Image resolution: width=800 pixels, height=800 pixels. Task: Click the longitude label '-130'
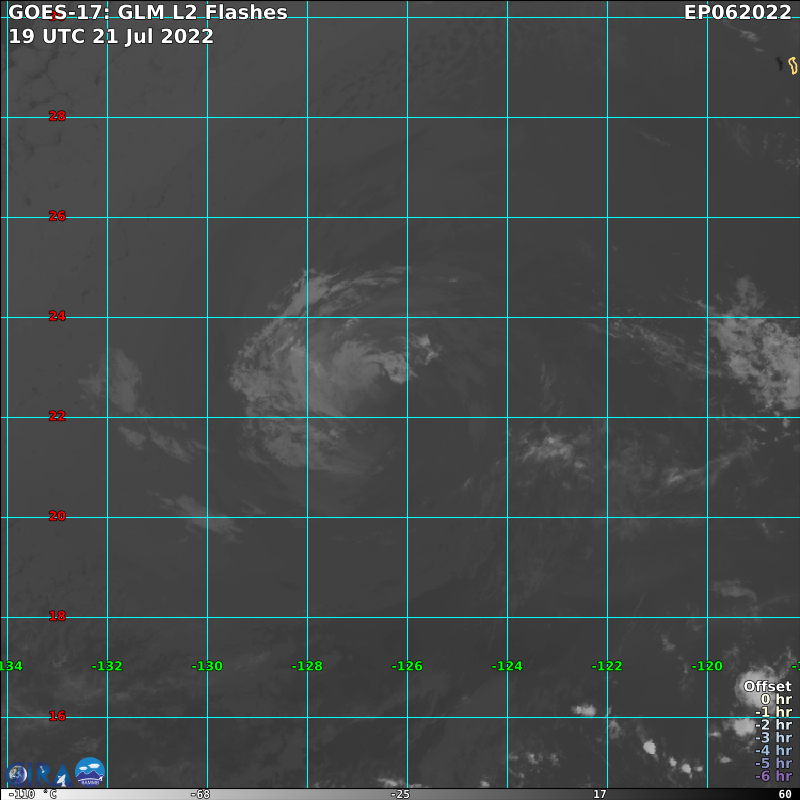pyautogui.click(x=207, y=666)
